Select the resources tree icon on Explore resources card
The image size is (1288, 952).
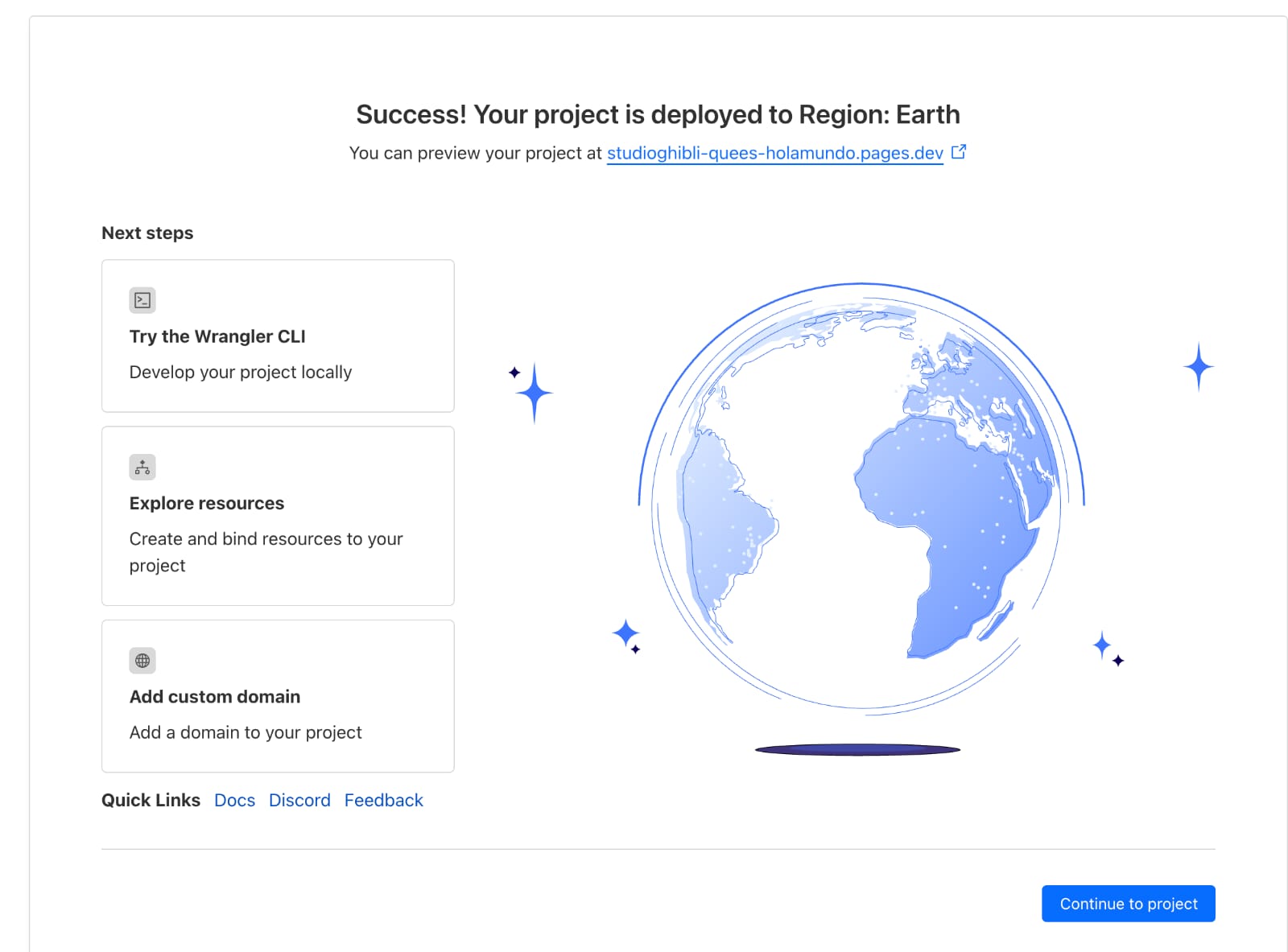click(142, 467)
